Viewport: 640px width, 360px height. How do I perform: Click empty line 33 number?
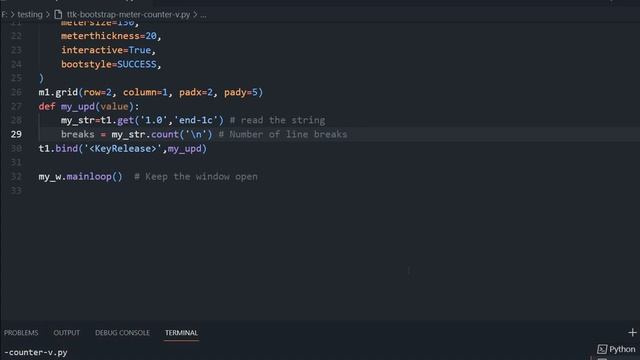[16, 191]
